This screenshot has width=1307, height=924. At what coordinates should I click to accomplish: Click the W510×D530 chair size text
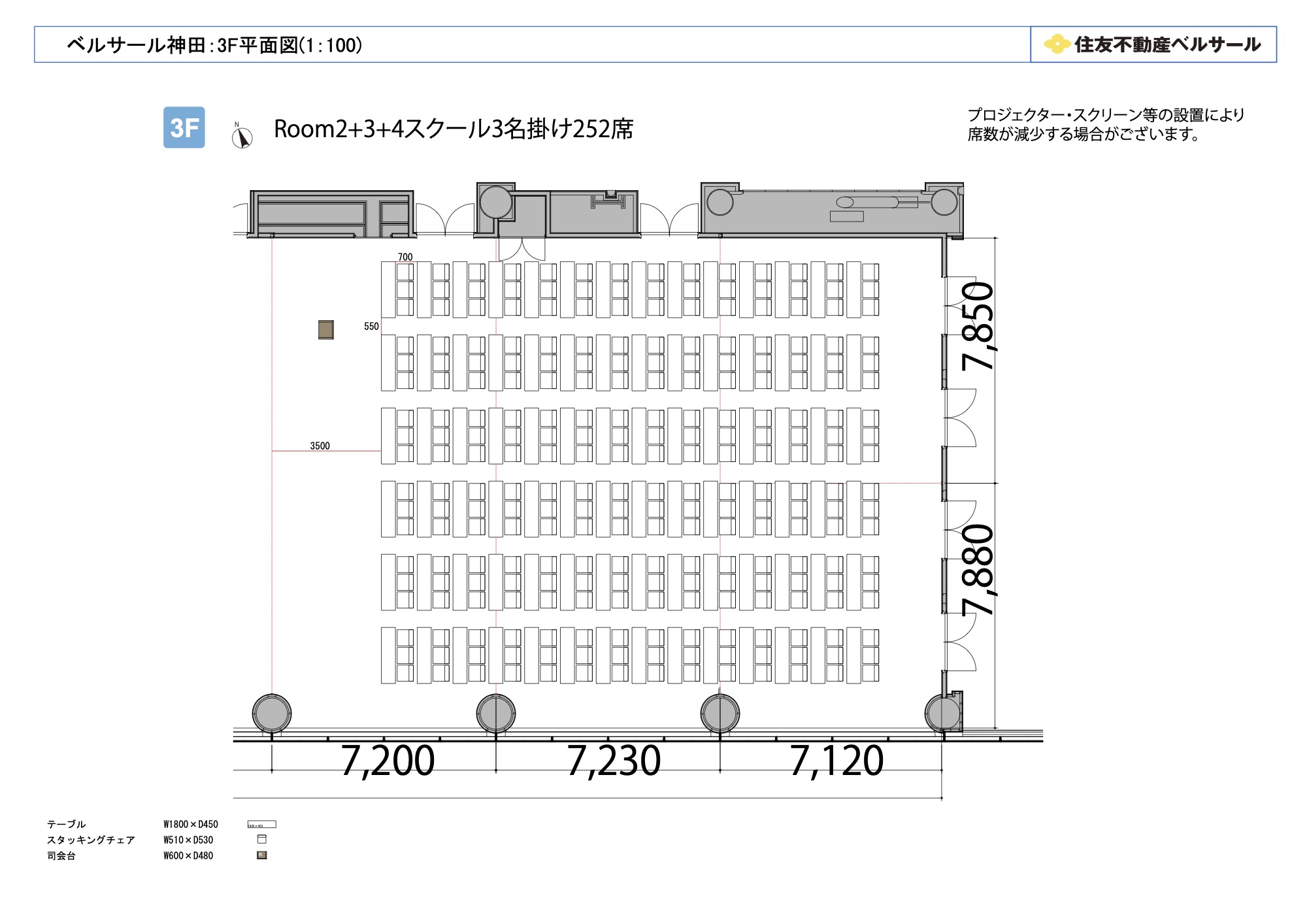click(188, 840)
